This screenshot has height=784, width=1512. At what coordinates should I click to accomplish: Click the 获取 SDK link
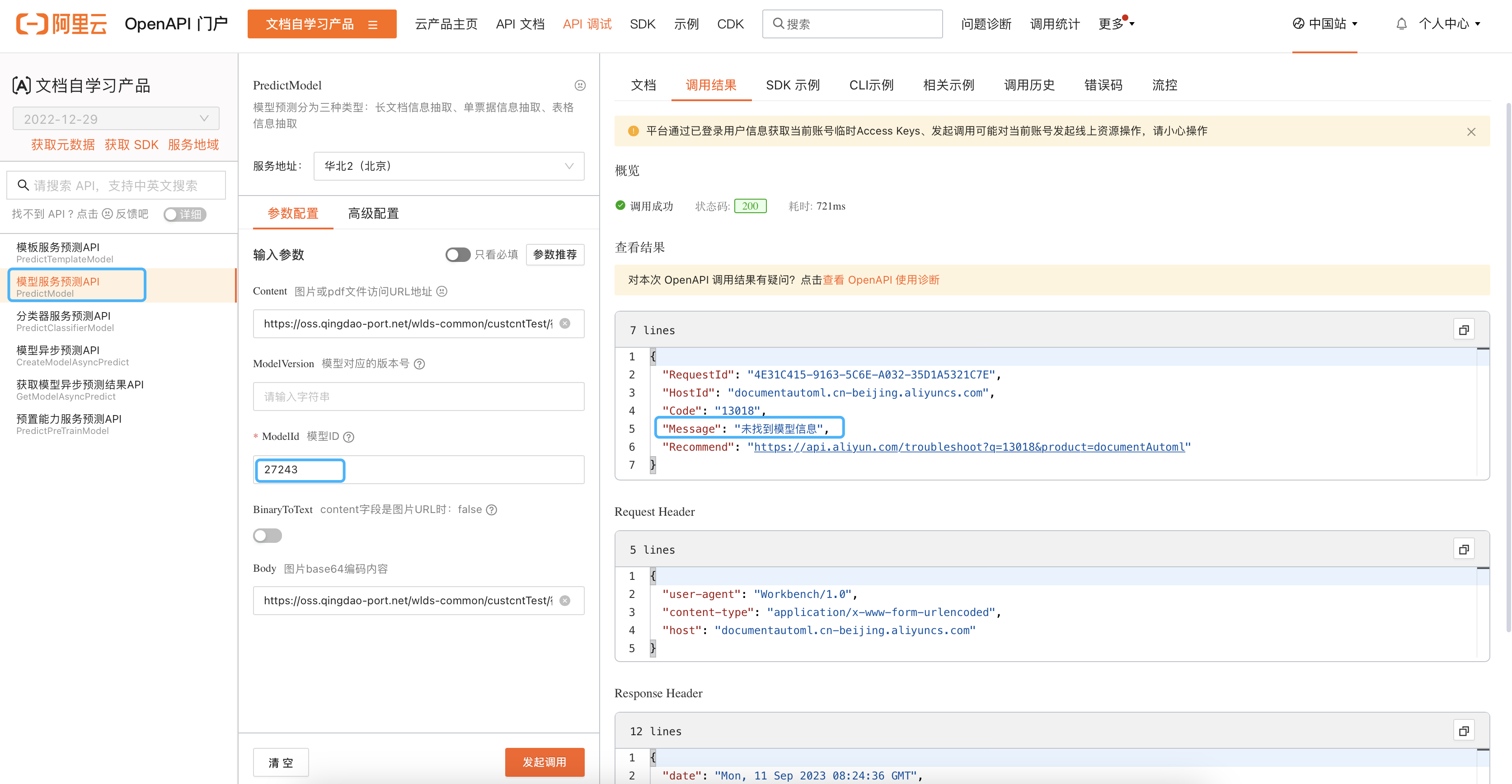(131, 145)
